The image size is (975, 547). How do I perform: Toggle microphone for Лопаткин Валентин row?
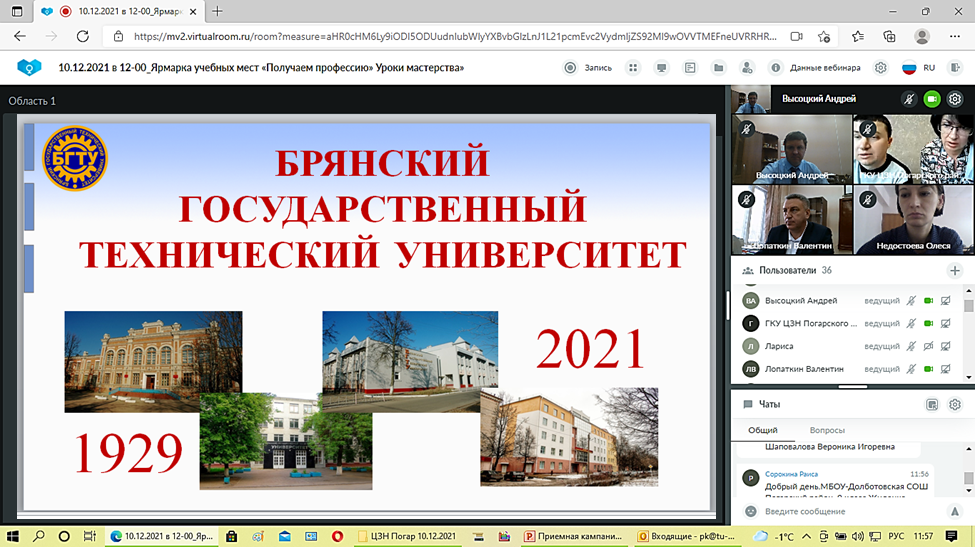[911, 369]
